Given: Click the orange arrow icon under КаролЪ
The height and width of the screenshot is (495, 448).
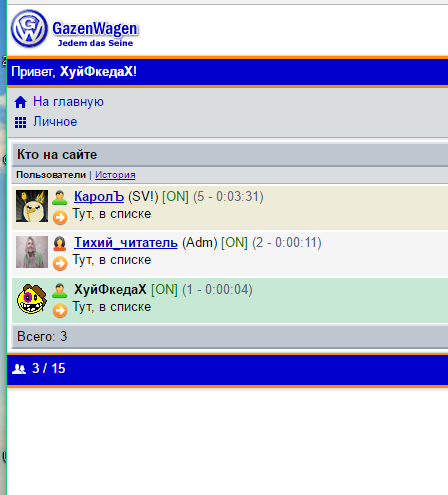Looking at the screenshot, I should (60, 217).
